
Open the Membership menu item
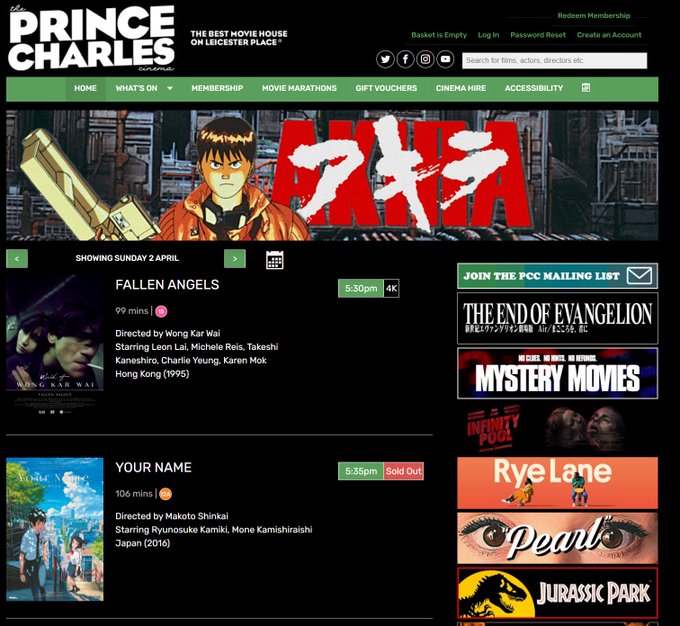tap(217, 88)
